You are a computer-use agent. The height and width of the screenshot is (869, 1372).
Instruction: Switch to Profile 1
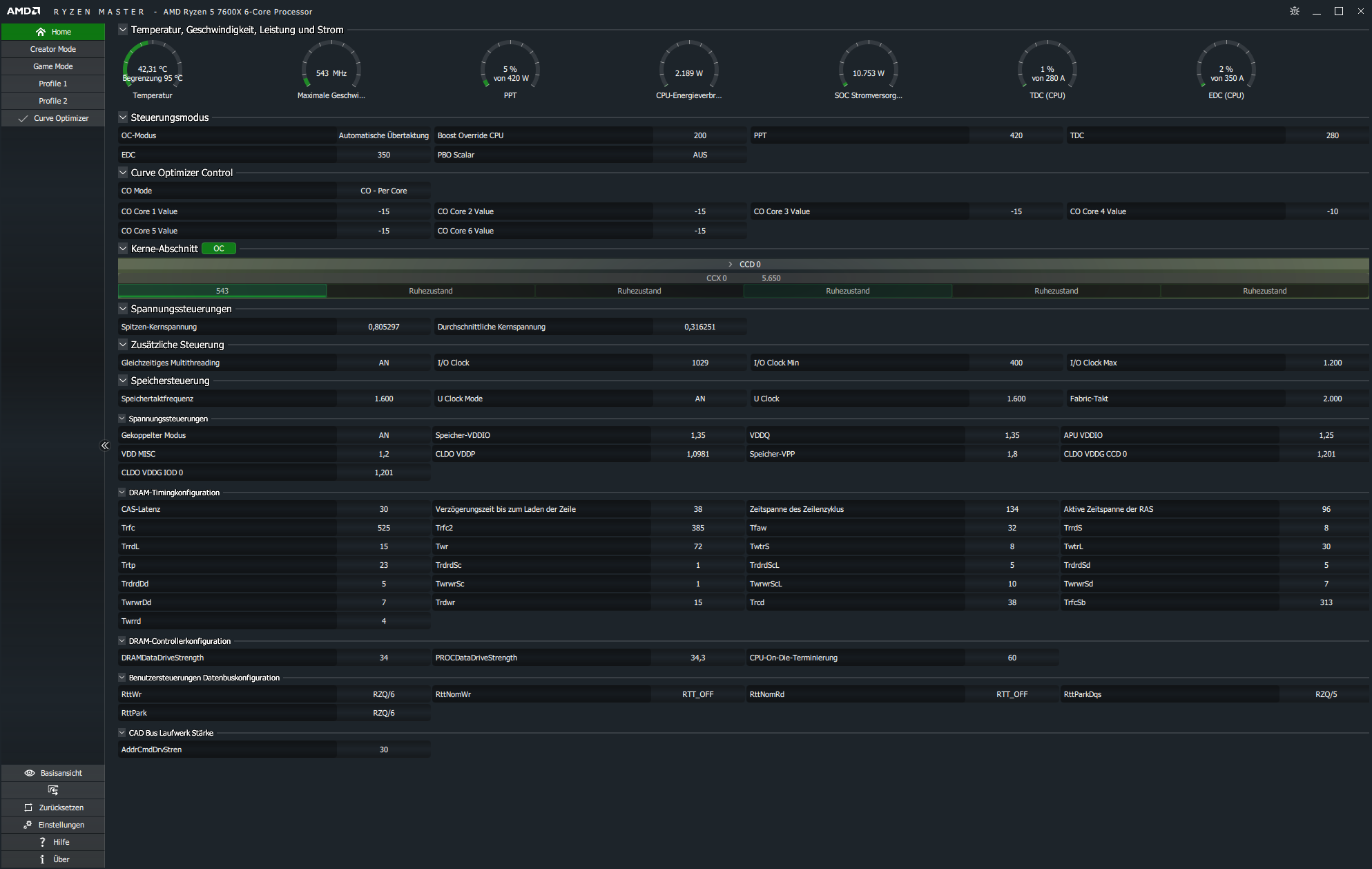(x=53, y=84)
